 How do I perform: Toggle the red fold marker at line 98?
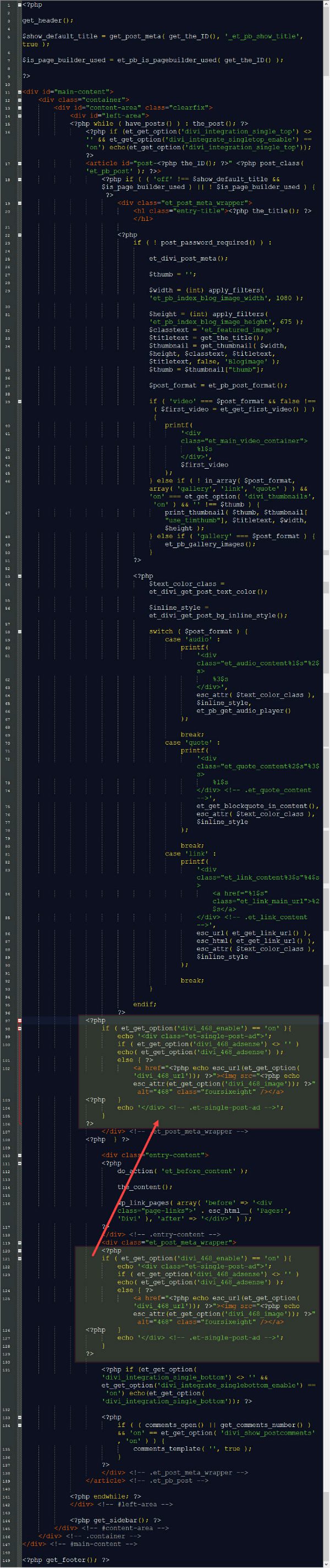[x=19, y=1028]
